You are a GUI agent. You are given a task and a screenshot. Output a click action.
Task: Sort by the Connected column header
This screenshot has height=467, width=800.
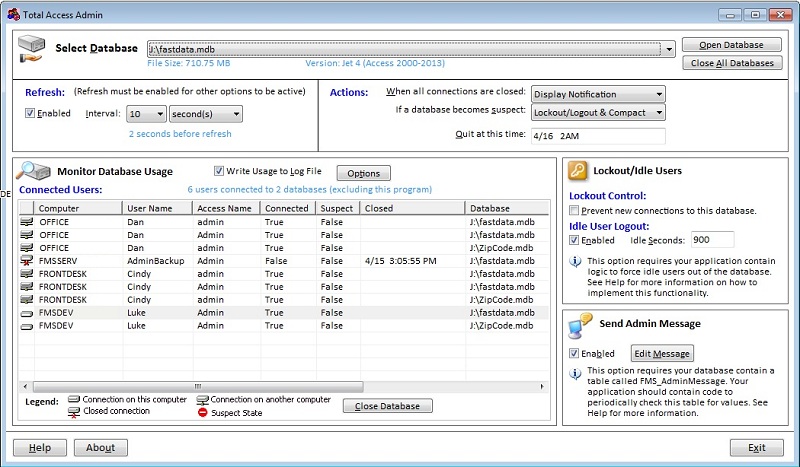[x=288, y=208]
